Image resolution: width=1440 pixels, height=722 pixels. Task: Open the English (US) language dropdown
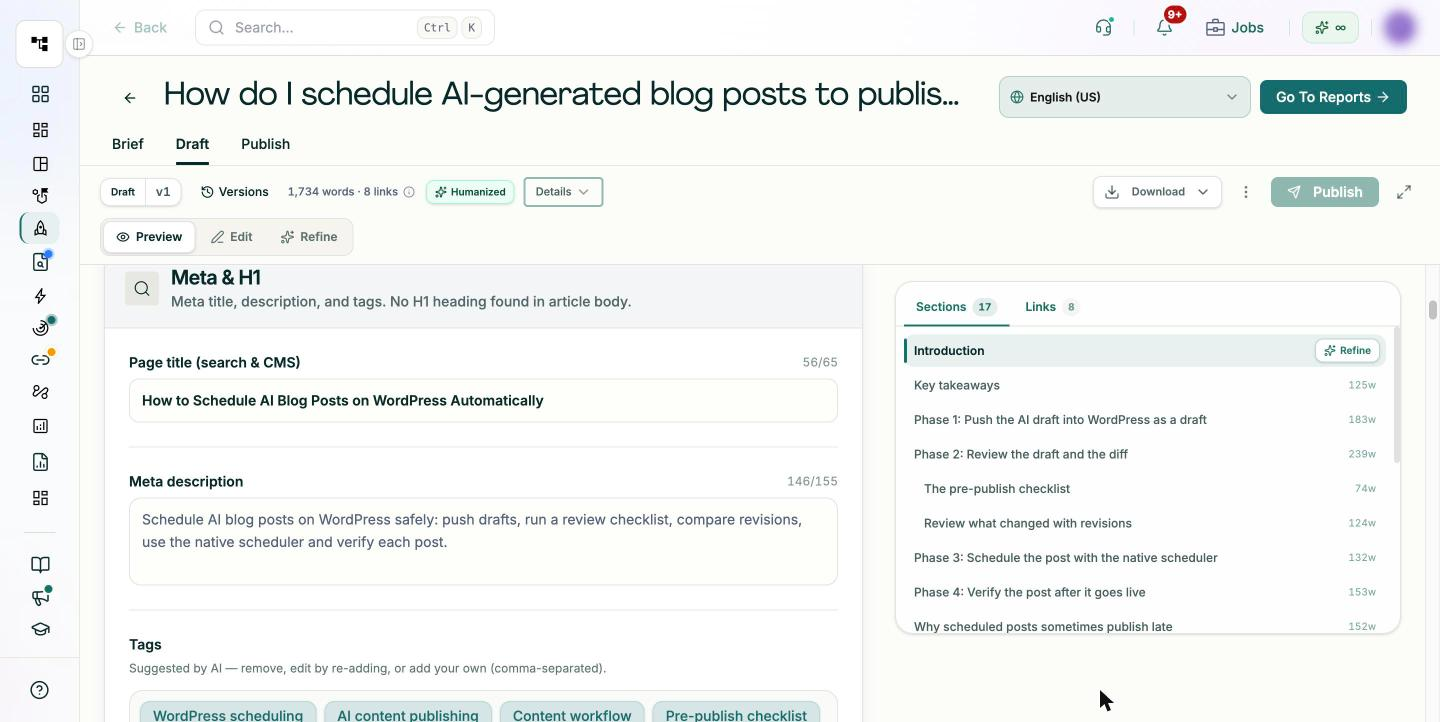1124,97
